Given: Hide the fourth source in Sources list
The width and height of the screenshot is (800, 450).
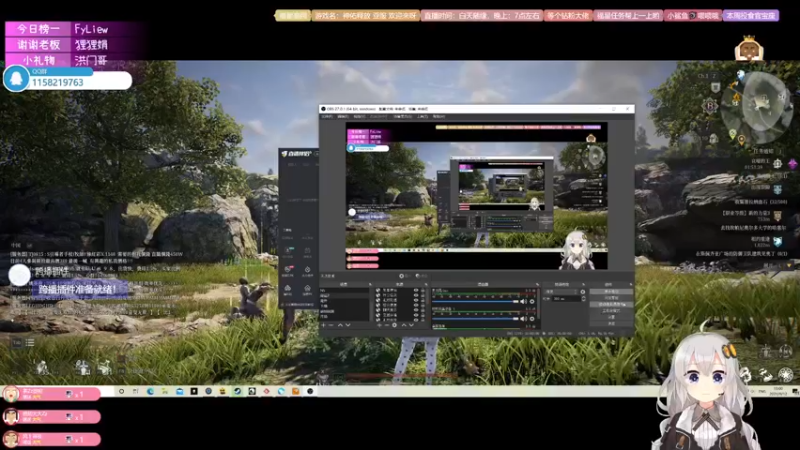Looking at the screenshot, I should click(416, 305).
